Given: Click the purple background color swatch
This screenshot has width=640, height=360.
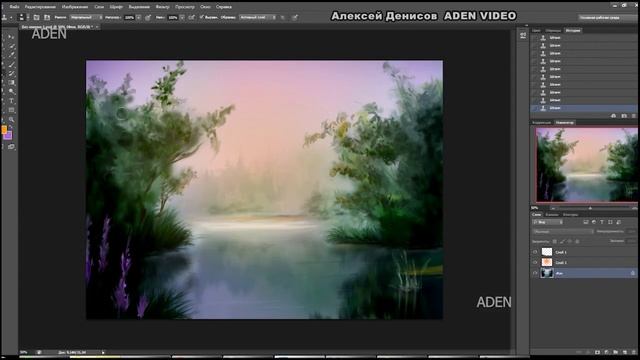Looking at the screenshot, I should [x=8, y=136].
